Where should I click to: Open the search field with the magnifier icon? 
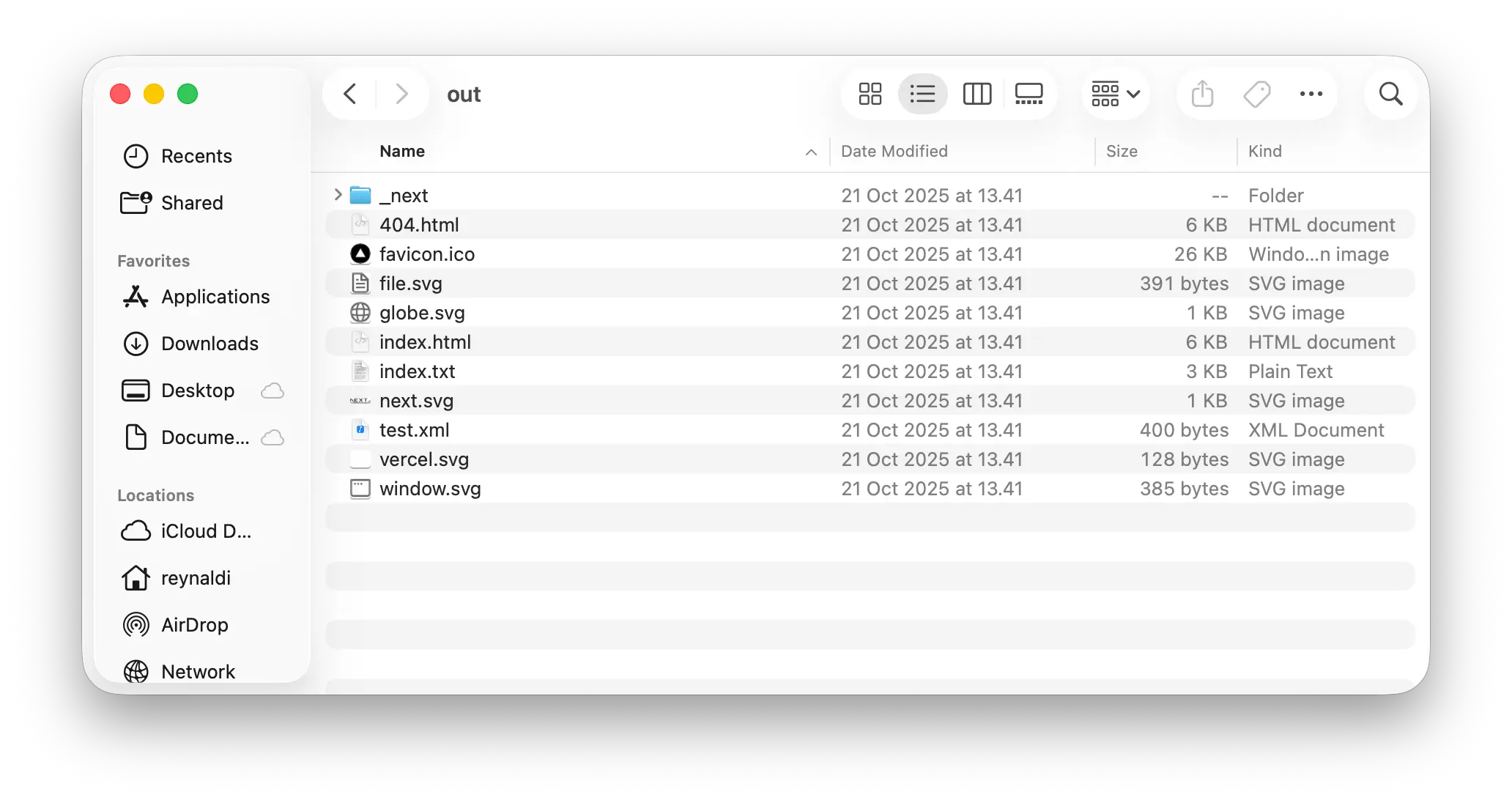point(1390,94)
